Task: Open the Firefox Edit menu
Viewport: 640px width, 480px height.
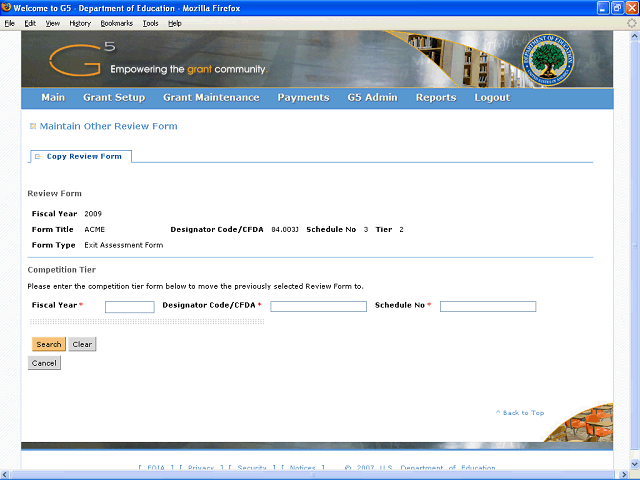Action: 30,23
